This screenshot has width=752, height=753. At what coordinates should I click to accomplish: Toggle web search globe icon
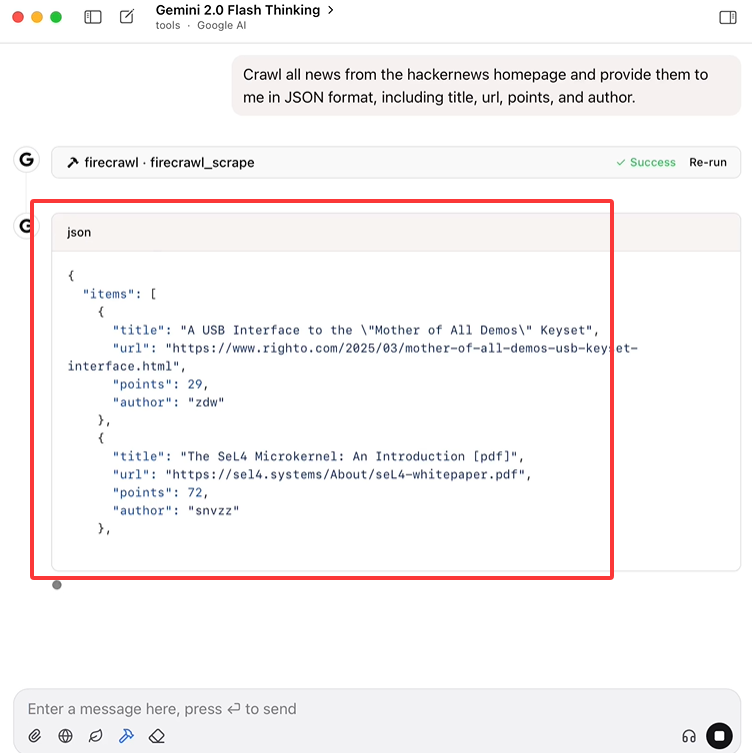coord(65,736)
